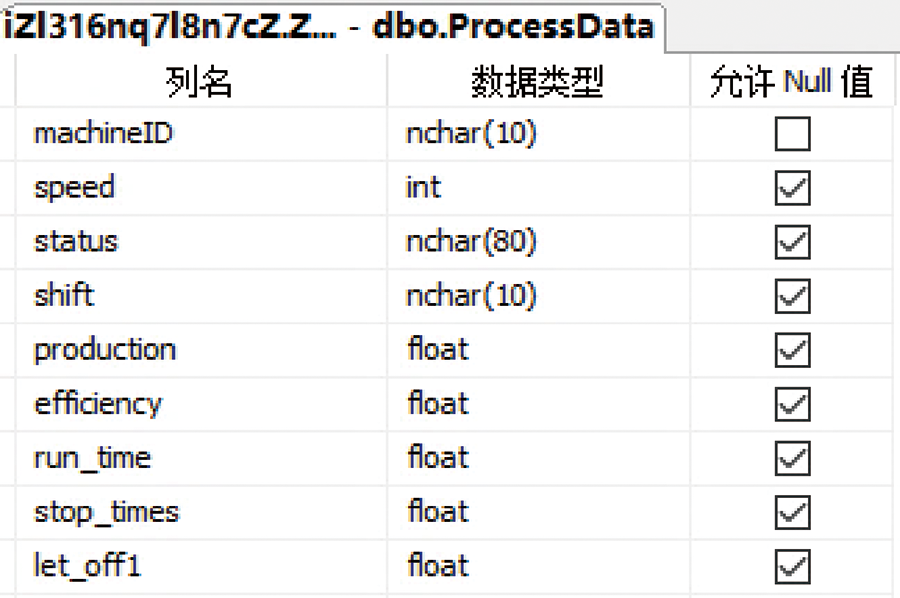900x598 pixels.
Task: Uncheck Allow Null for status column
Action: (x=792, y=242)
